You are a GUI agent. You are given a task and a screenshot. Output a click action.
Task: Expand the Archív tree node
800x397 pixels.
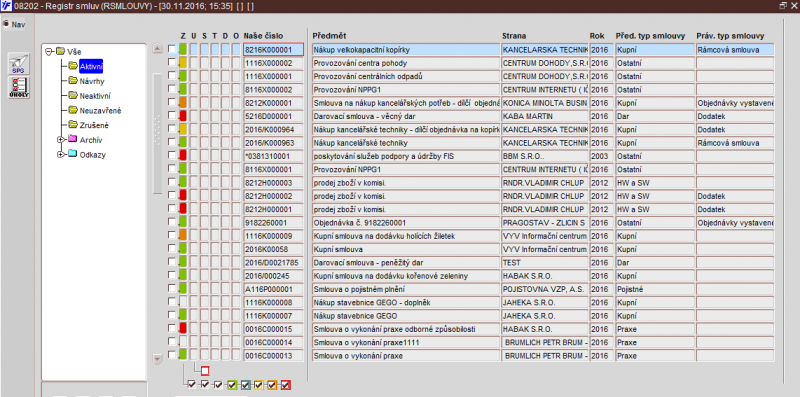coord(61,140)
